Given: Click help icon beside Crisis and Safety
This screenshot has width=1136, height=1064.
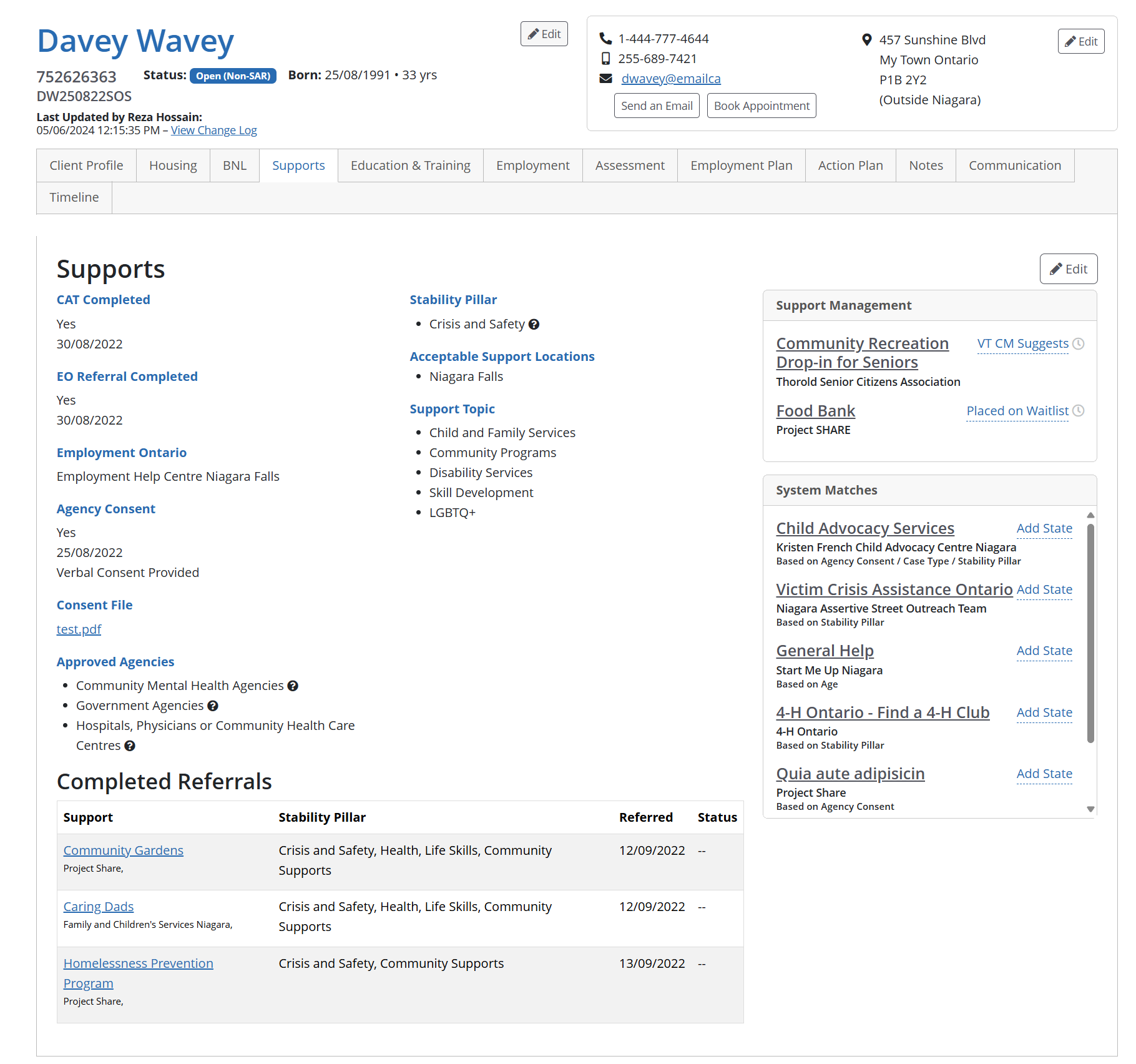Looking at the screenshot, I should (x=534, y=325).
